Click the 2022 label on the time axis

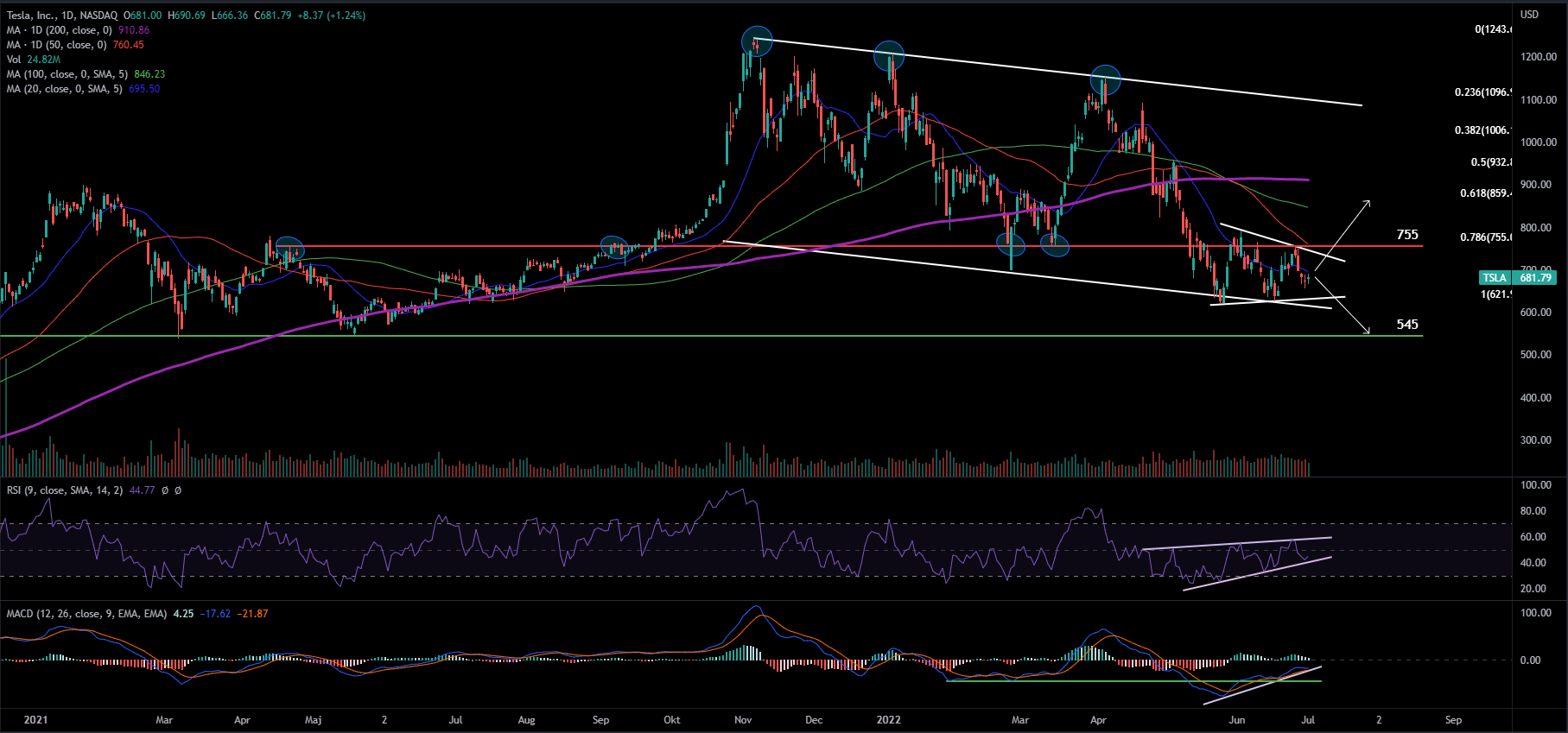tap(888, 720)
